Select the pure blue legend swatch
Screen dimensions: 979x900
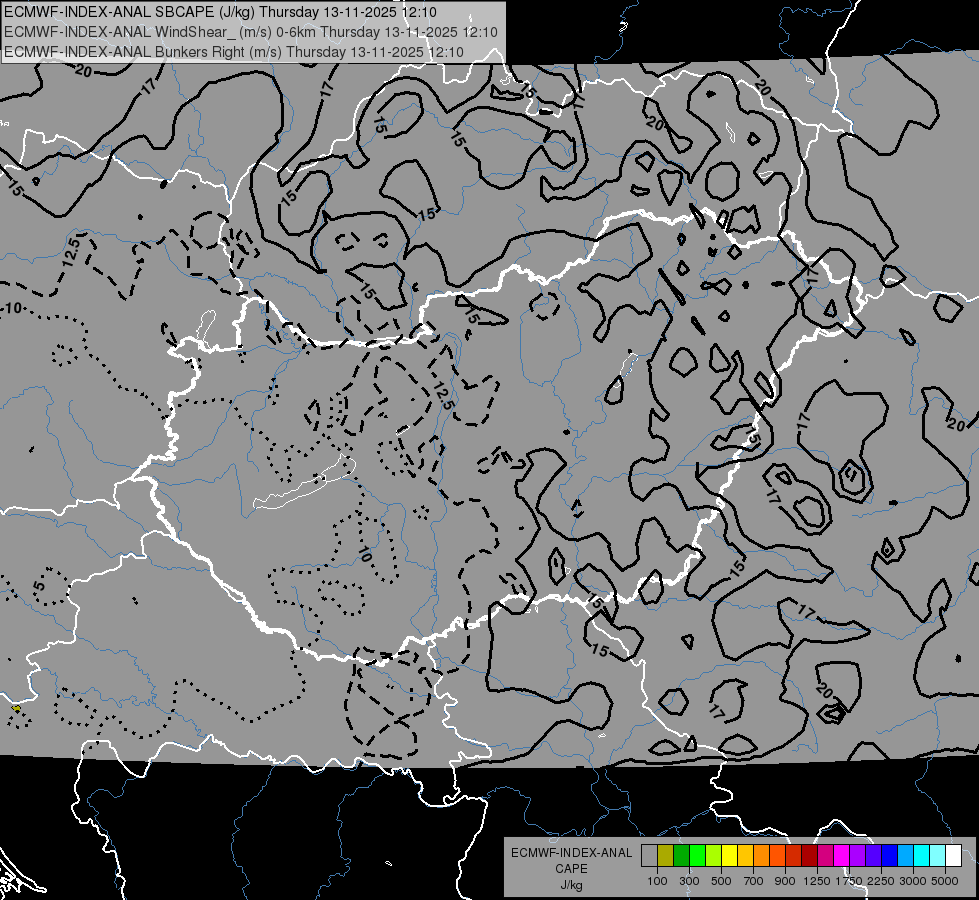click(x=889, y=855)
